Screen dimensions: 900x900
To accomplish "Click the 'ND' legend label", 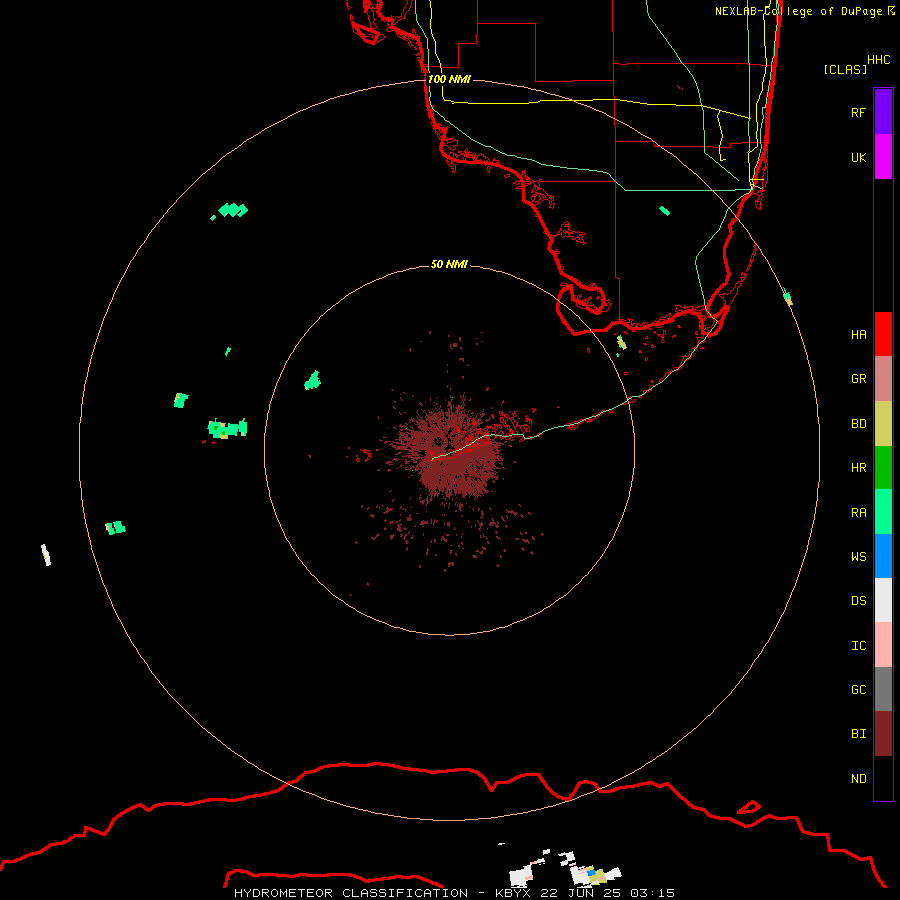I will pos(858,779).
